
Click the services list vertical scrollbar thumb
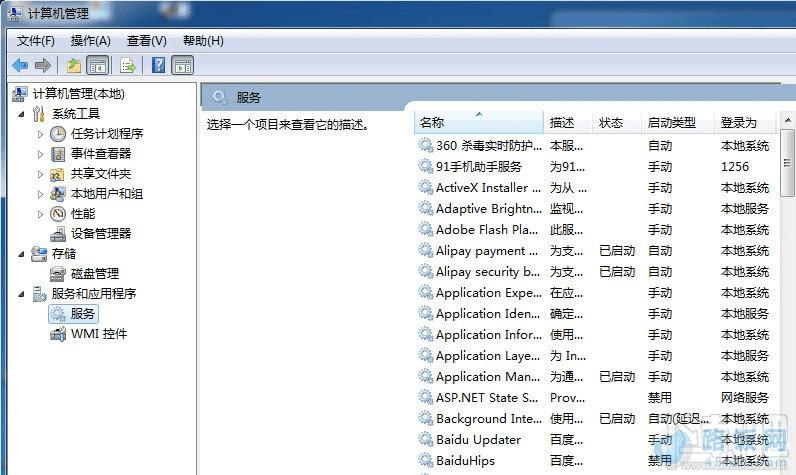[787, 163]
